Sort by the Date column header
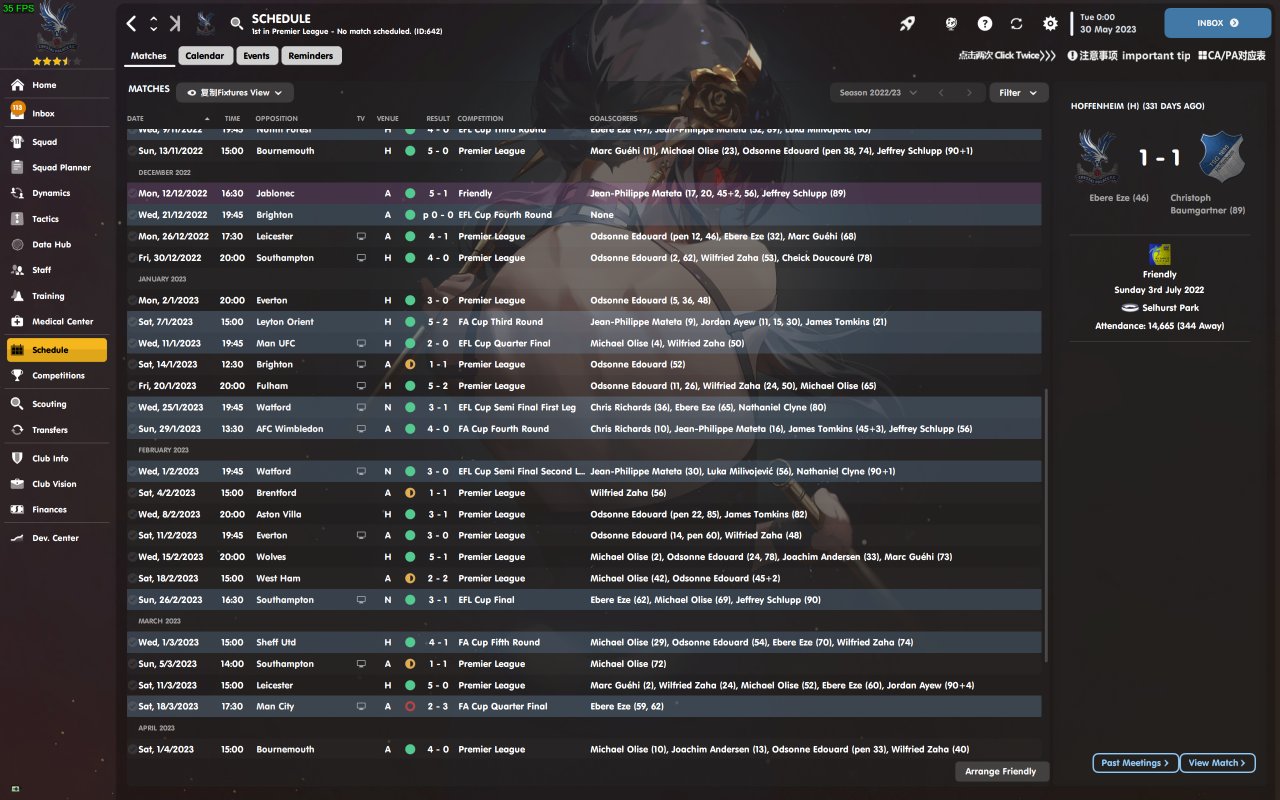 coord(135,119)
